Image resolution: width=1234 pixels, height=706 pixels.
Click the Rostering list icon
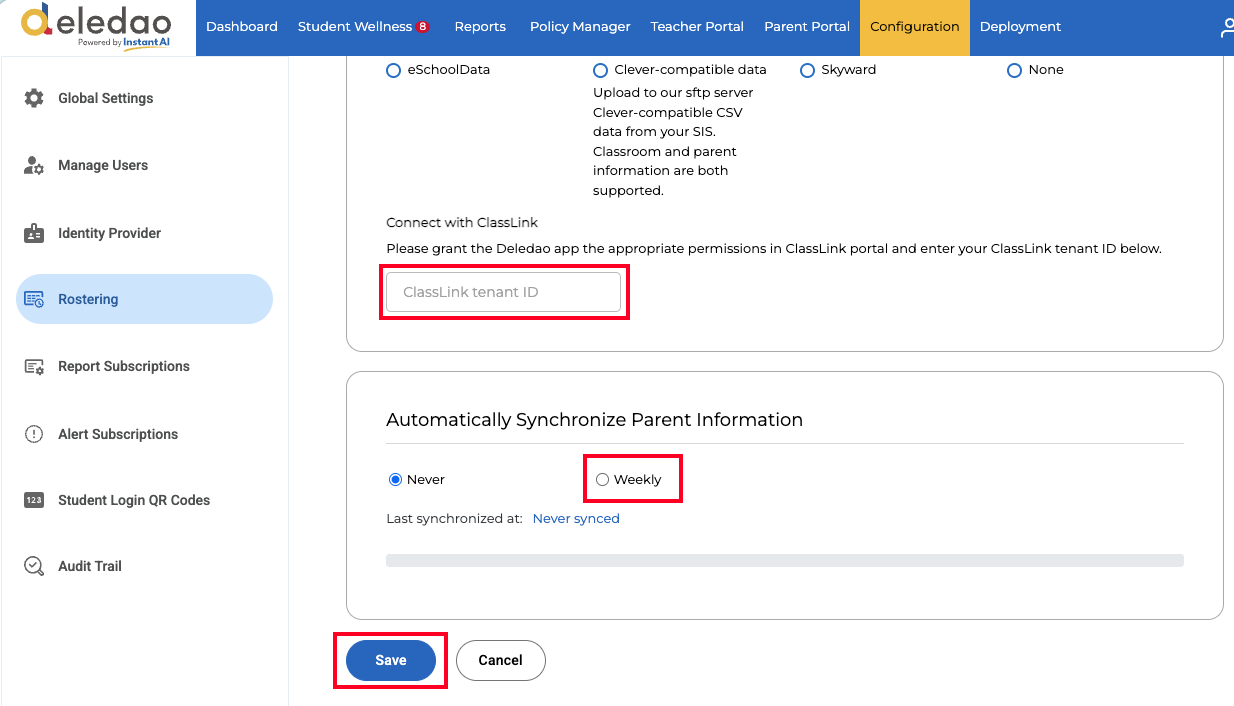click(34, 299)
